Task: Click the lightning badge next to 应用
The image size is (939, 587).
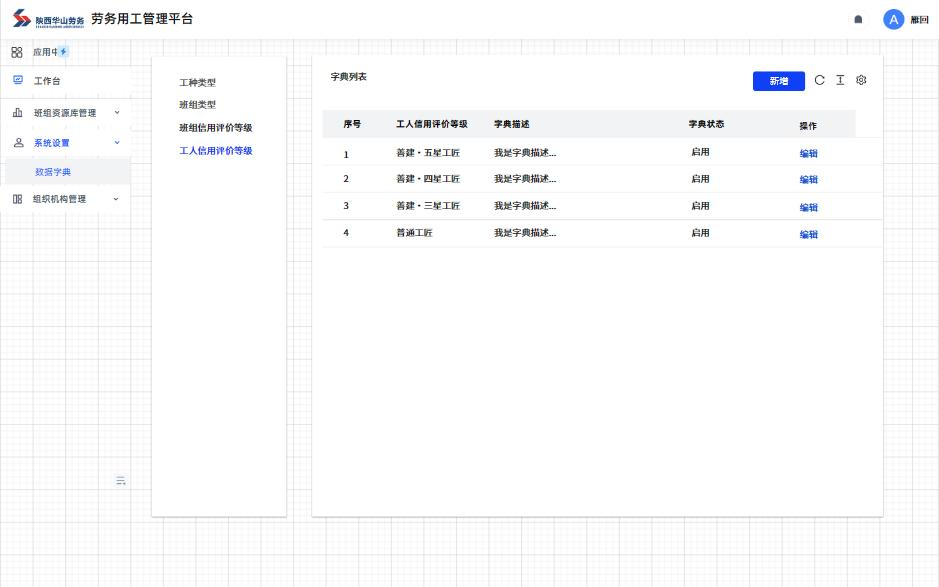Action: coord(63,52)
